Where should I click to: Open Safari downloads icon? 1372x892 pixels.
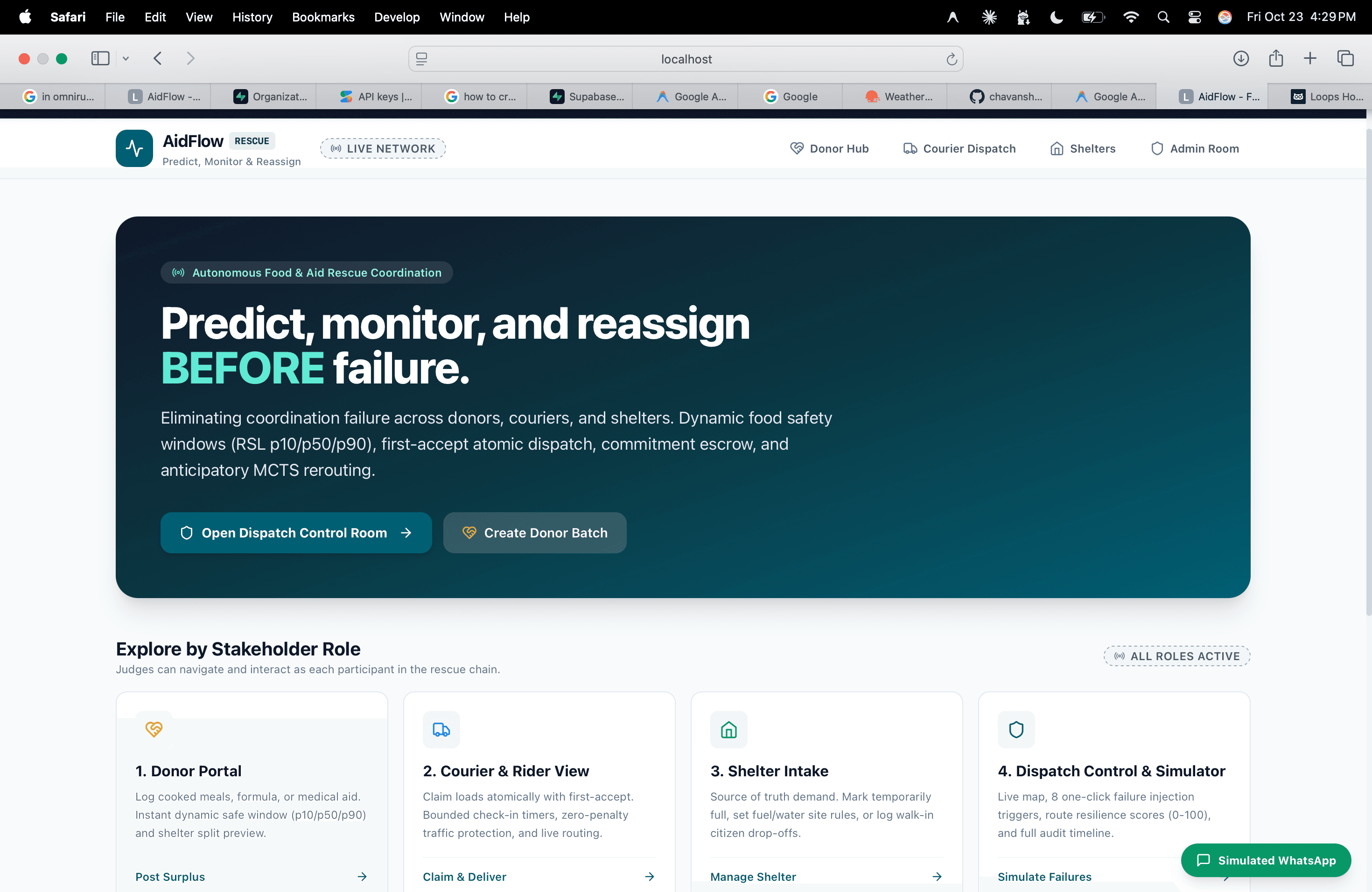click(1240, 58)
